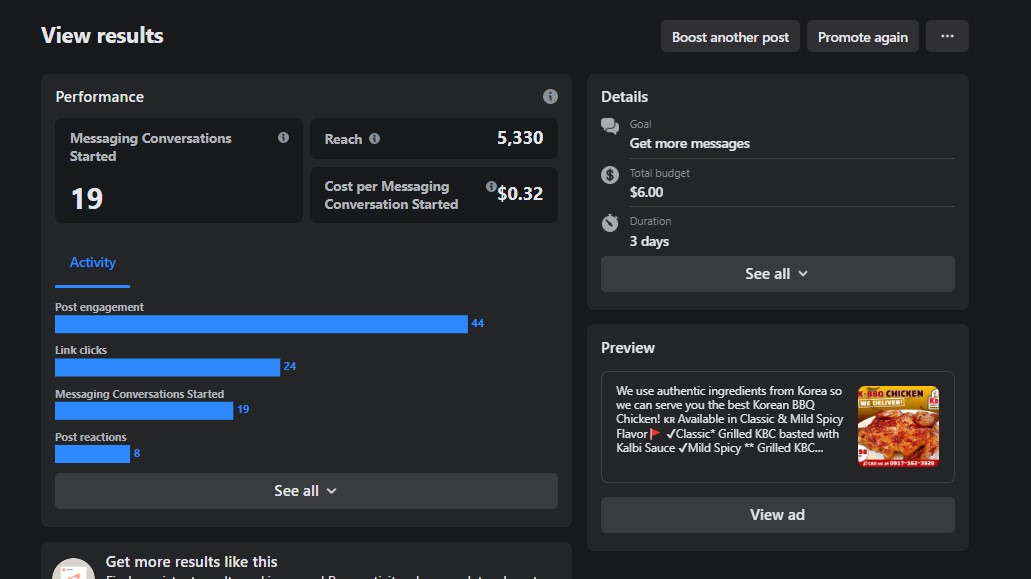Select the Activity tab
This screenshot has width=1031, height=579.
point(93,262)
